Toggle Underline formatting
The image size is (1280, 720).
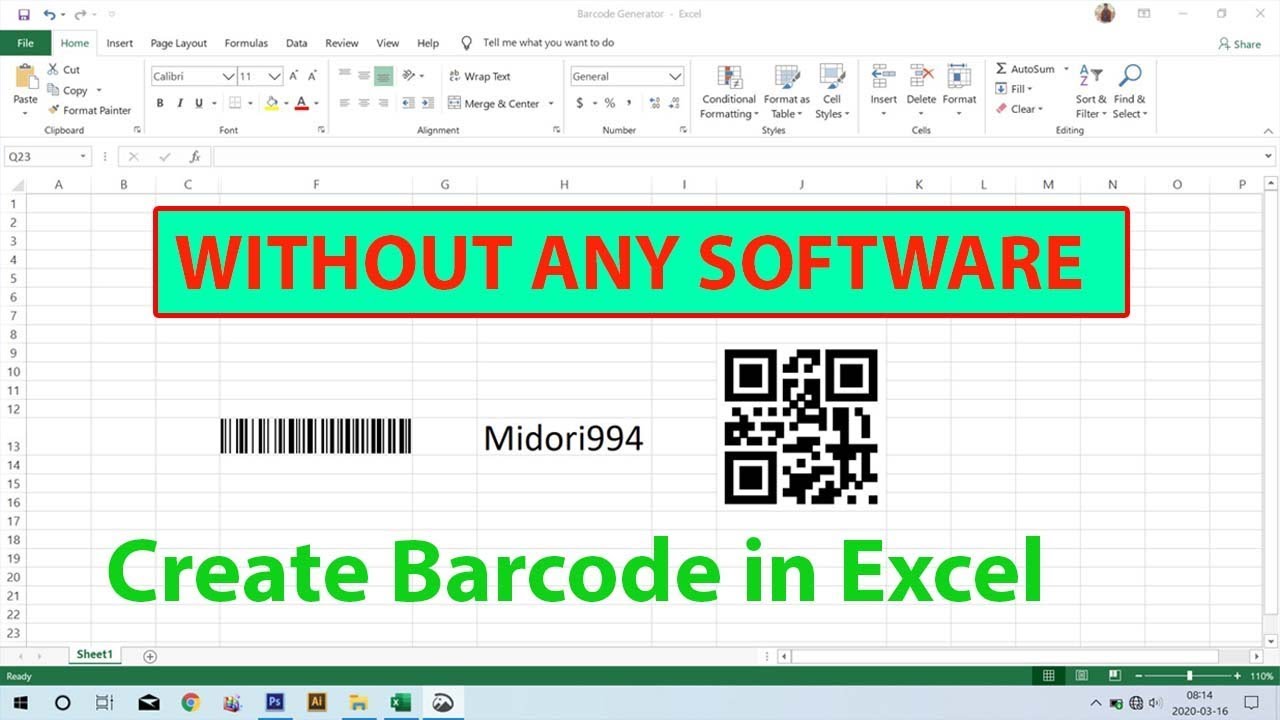tap(199, 103)
